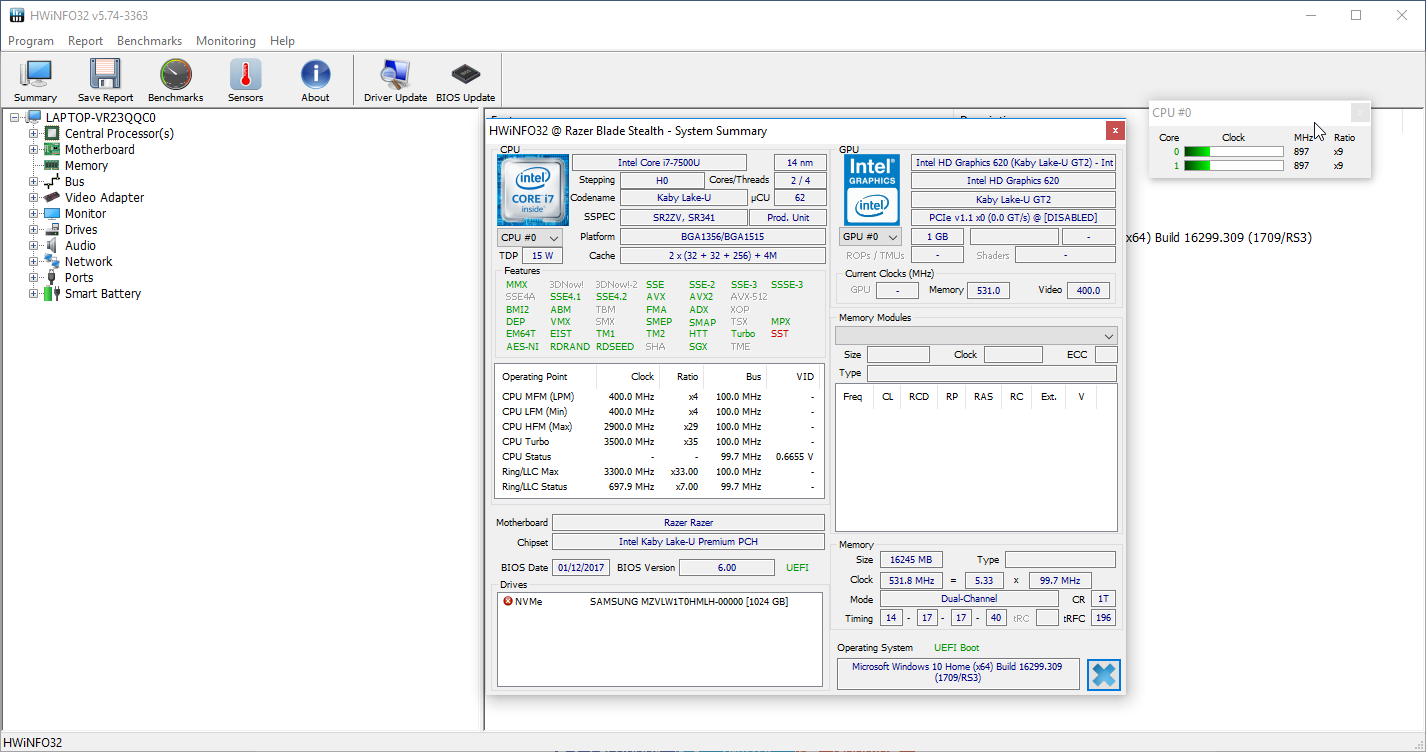Open the Memory Modules dropdown list
The width and height of the screenshot is (1426, 752).
976,336
